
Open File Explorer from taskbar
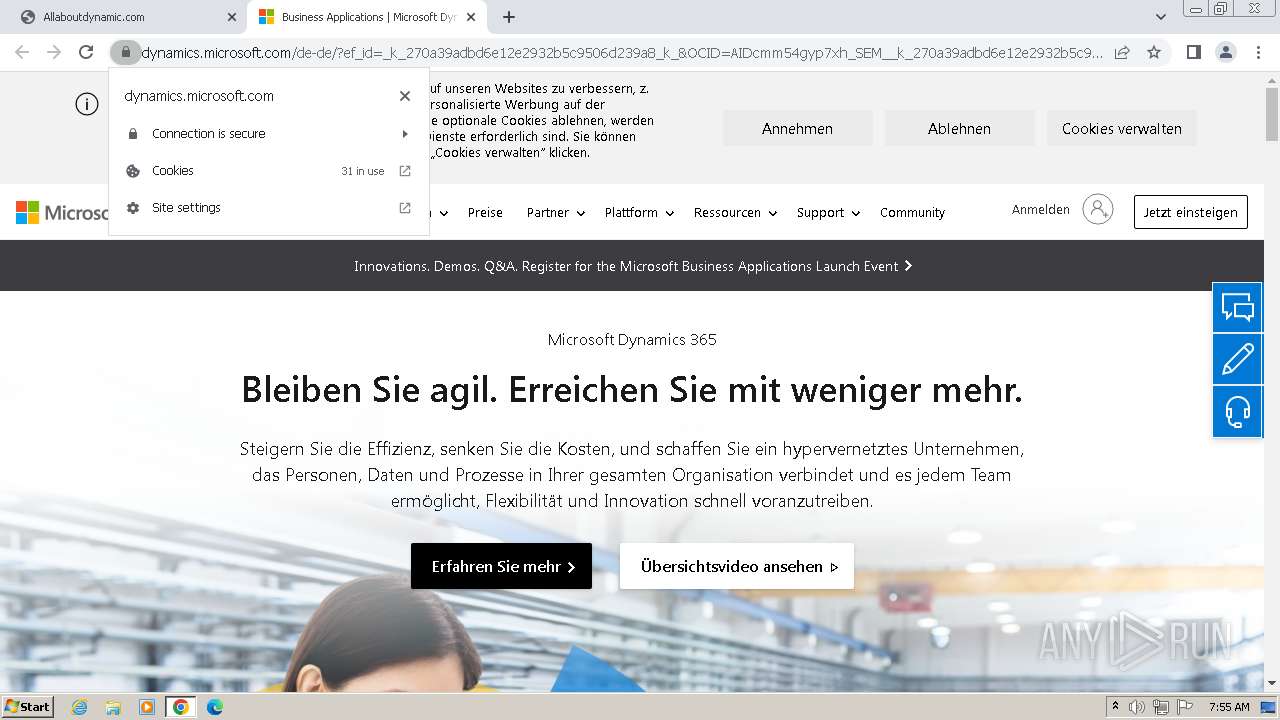[x=113, y=707]
